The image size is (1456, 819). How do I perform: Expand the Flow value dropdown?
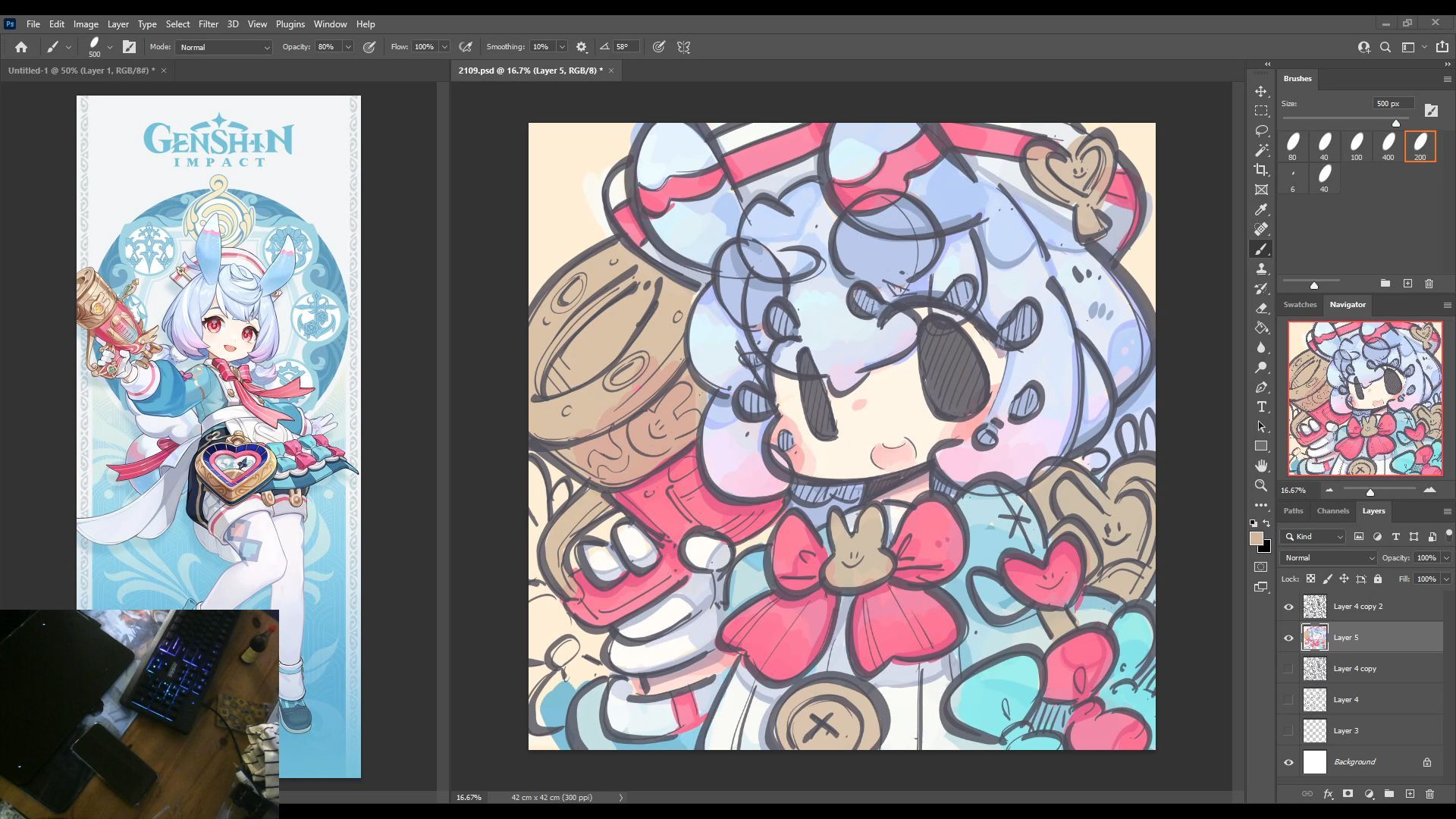(444, 47)
